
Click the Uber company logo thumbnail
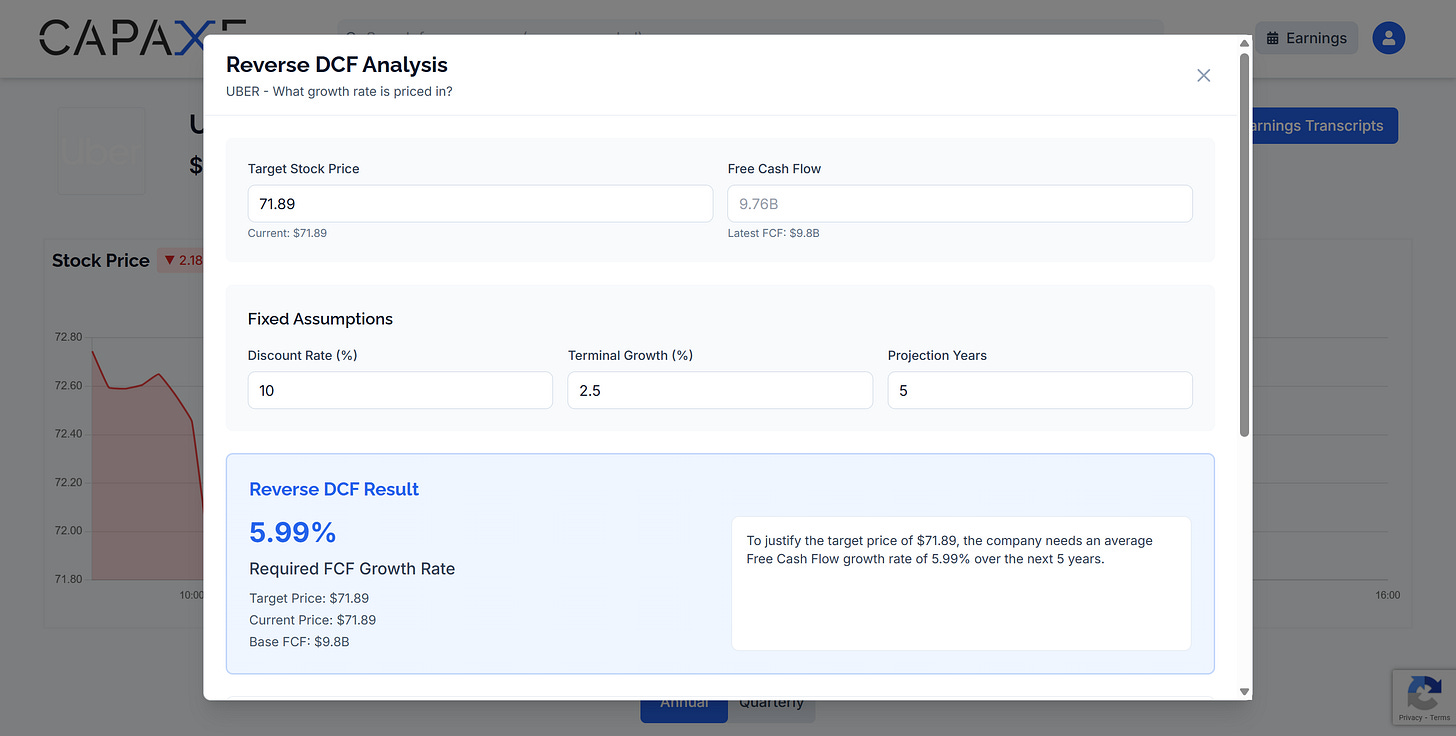[x=102, y=151]
